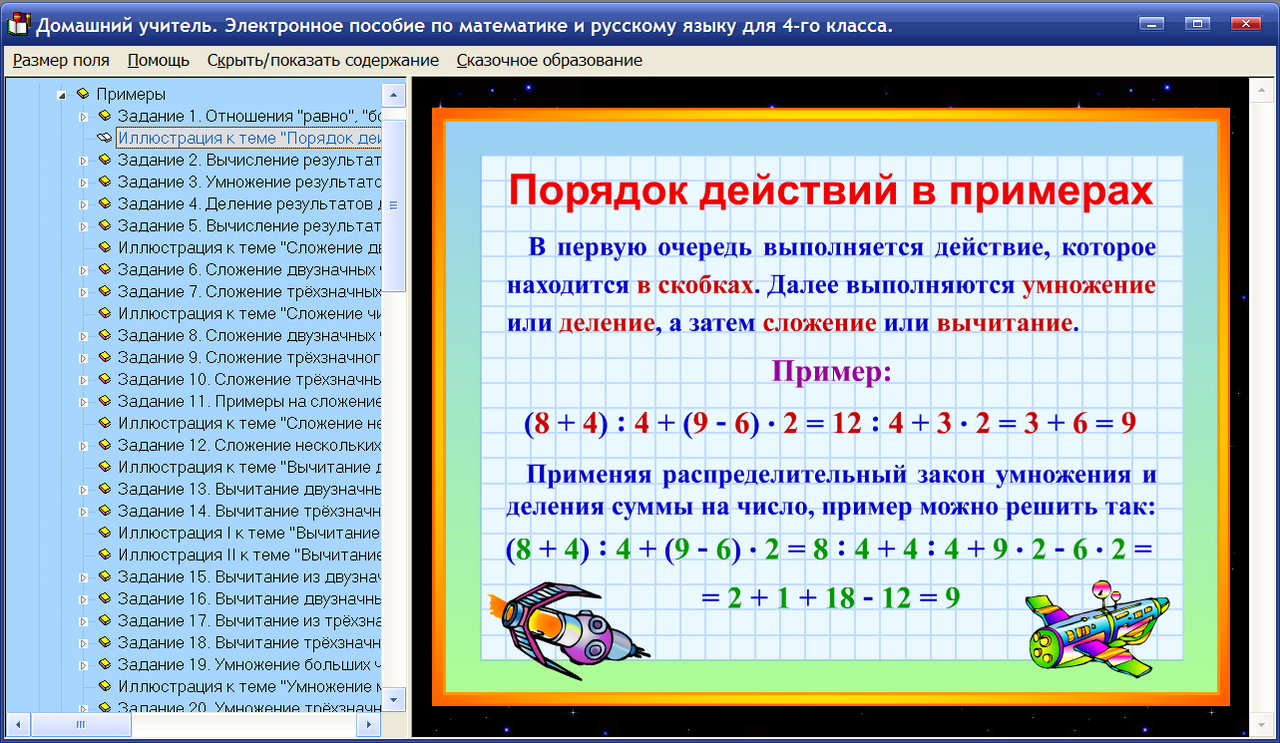Image resolution: width=1280 pixels, height=743 pixels.
Task: Click tree horizontal scrollbar right arrow
Action: point(368,724)
